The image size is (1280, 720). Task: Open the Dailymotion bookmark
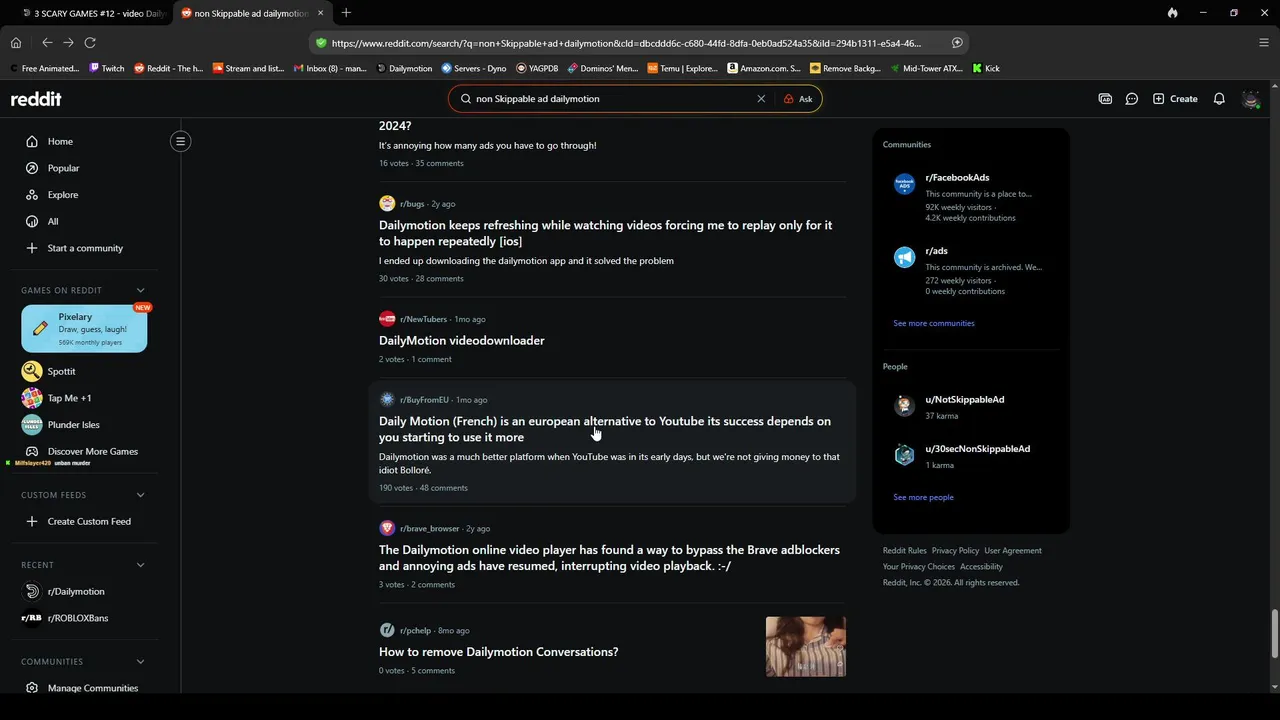tap(404, 69)
